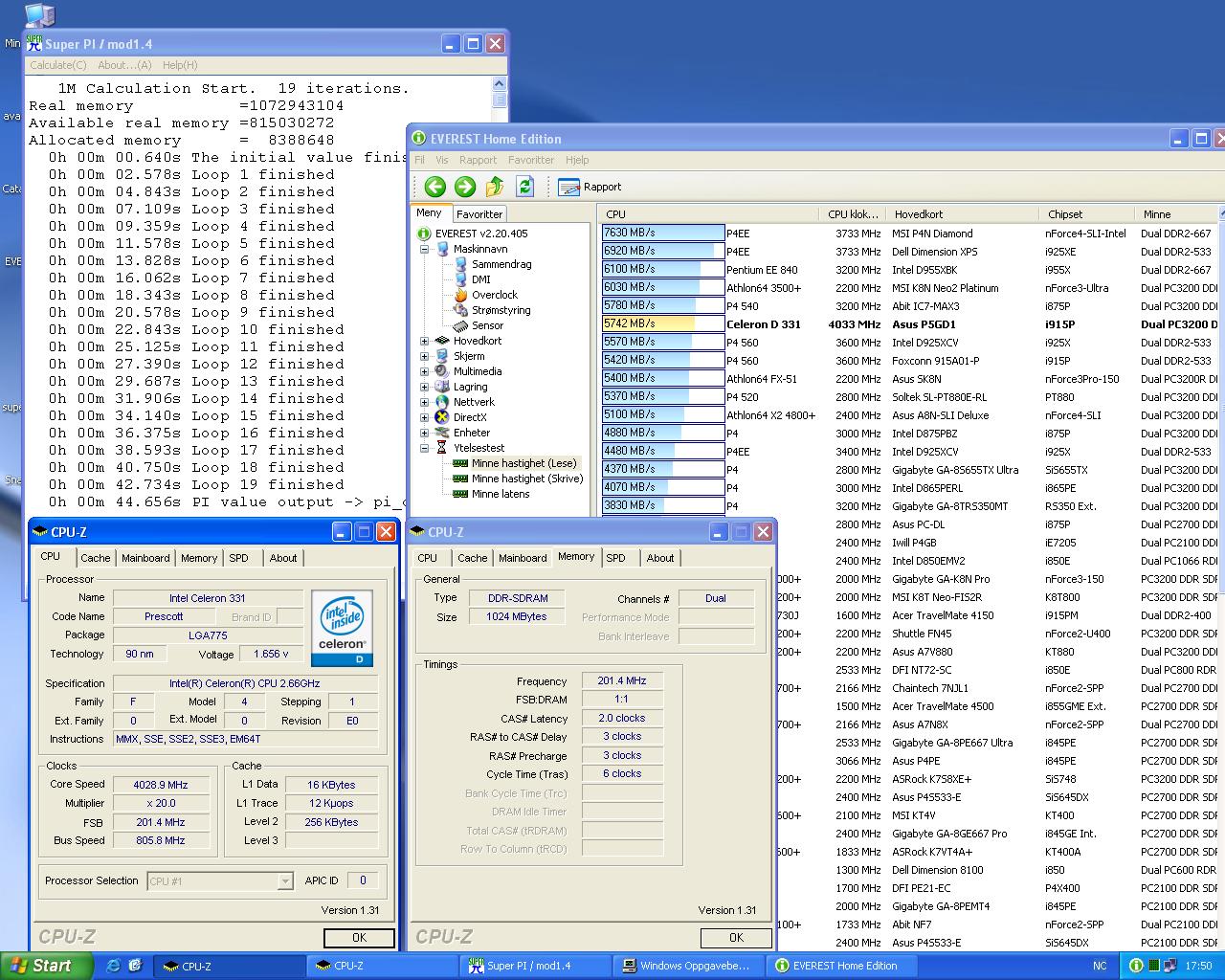Open the Windows Start menu

[46, 966]
